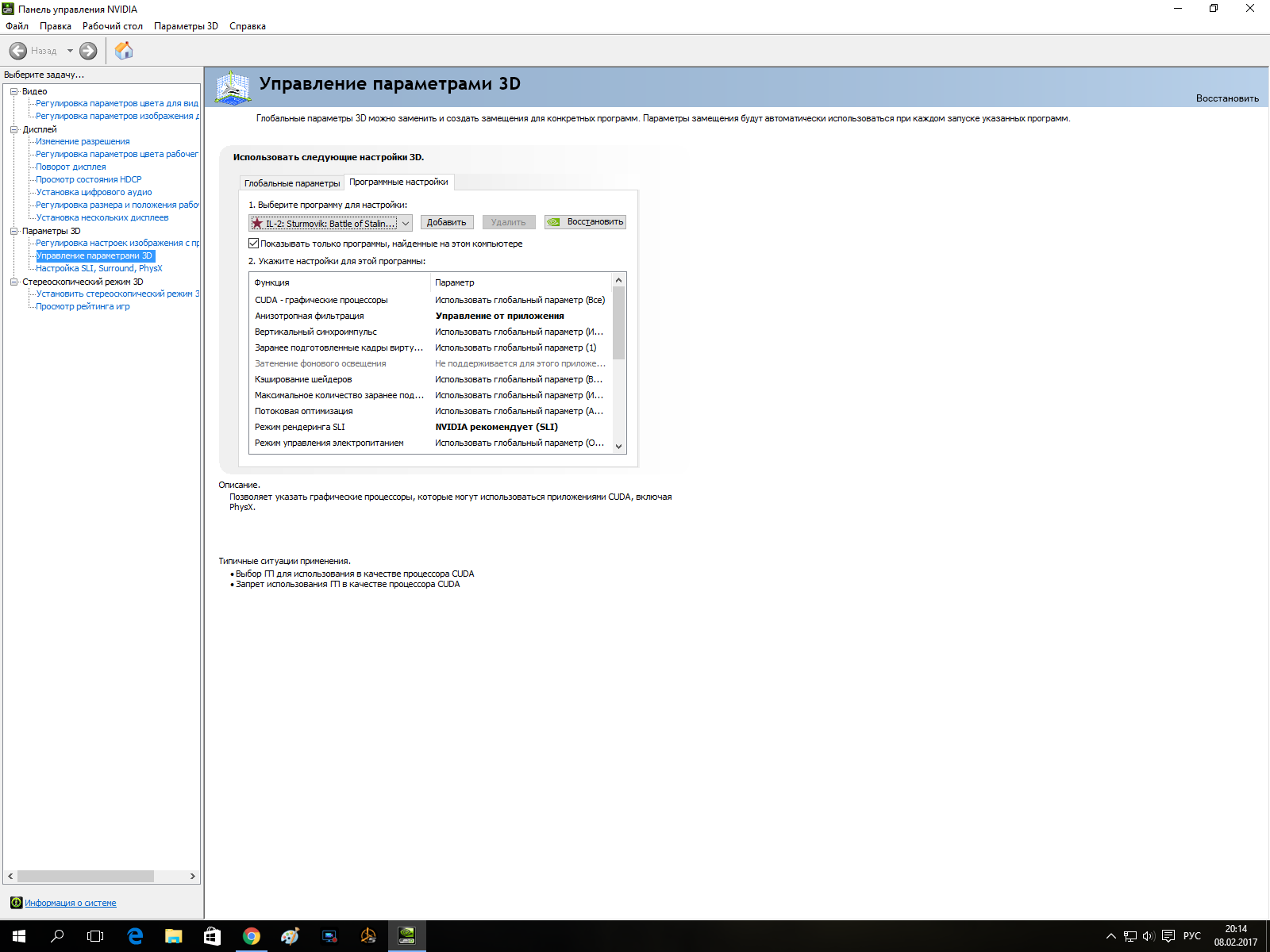Image resolution: width=1270 pixels, height=952 pixels.
Task: Go to the home page icon
Action: [124, 51]
